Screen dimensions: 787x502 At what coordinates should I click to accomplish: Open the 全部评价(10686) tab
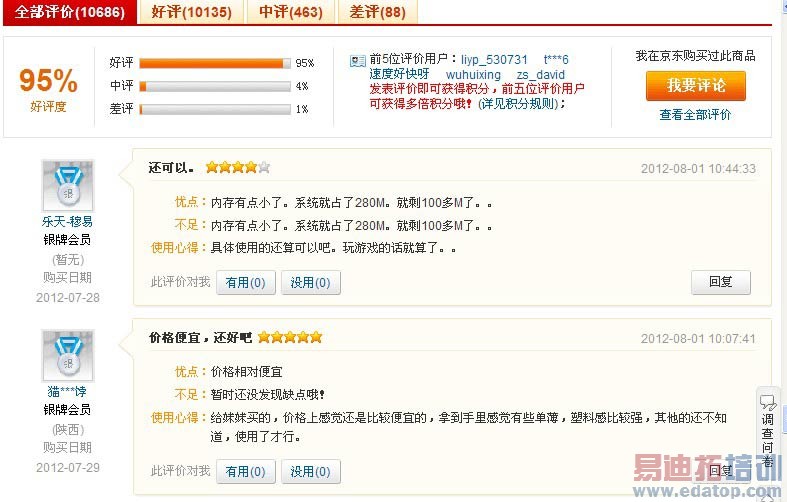coord(70,12)
